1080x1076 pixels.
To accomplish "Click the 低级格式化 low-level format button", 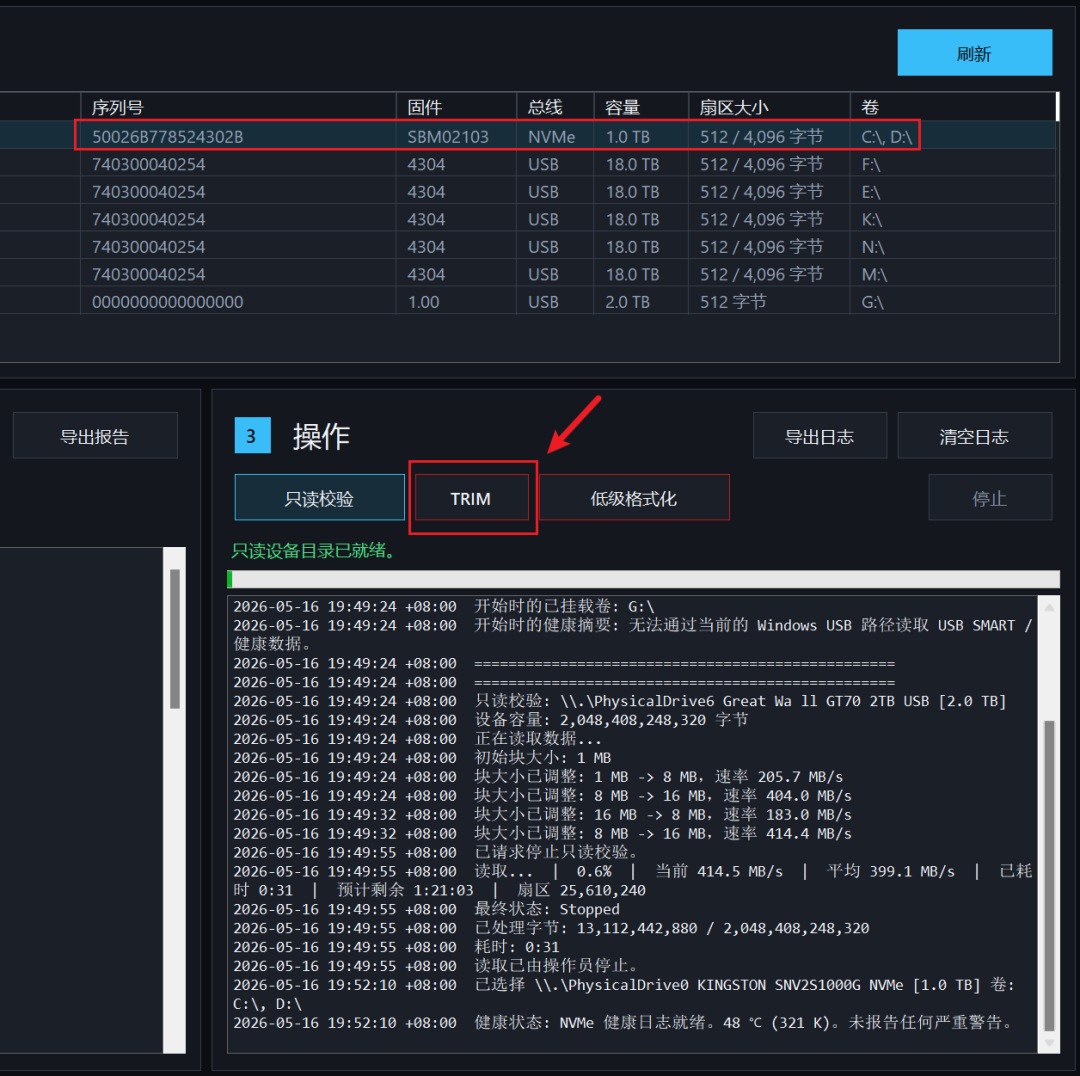I will point(634,497).
